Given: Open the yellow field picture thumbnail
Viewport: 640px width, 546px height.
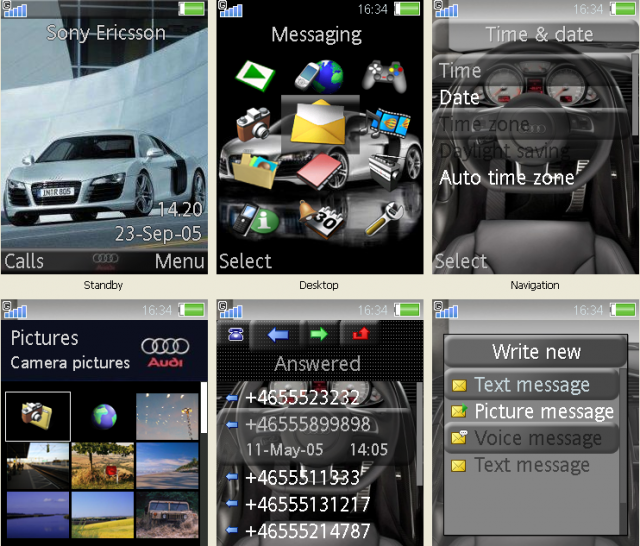Looking at the screenshot, I should tap(103, 515).
